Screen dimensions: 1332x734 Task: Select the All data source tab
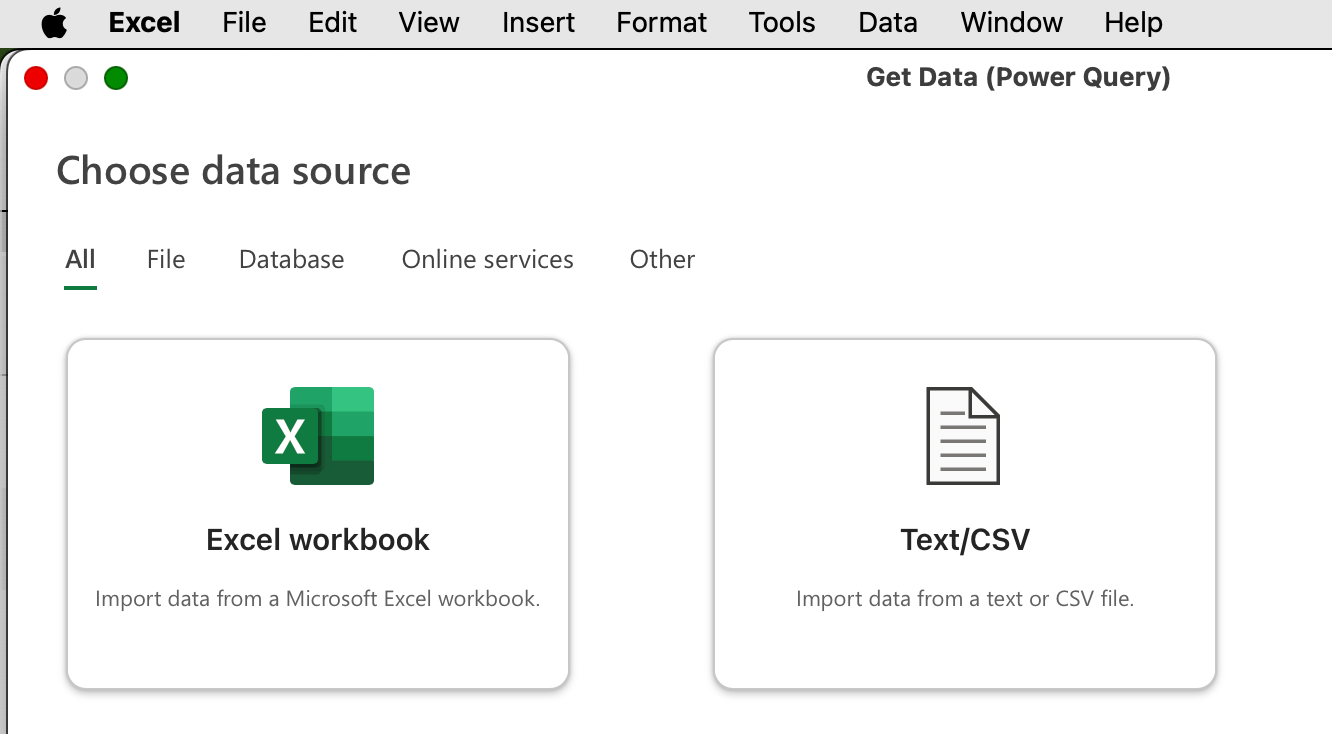point(80,260)
